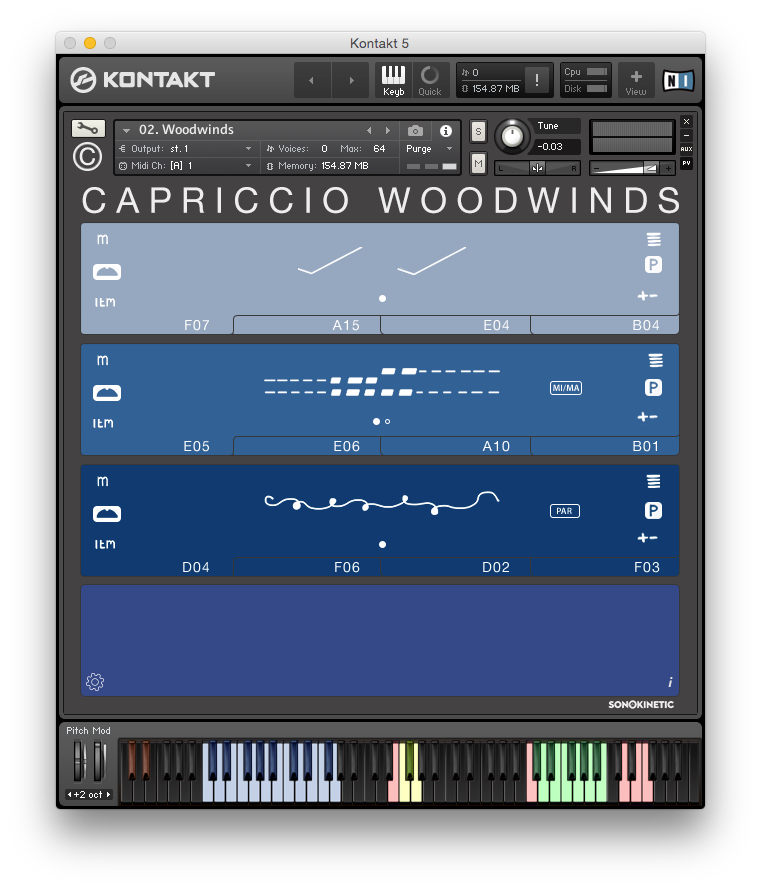
Task: Open the info i icon at bottom right
Action: point(670,682)
